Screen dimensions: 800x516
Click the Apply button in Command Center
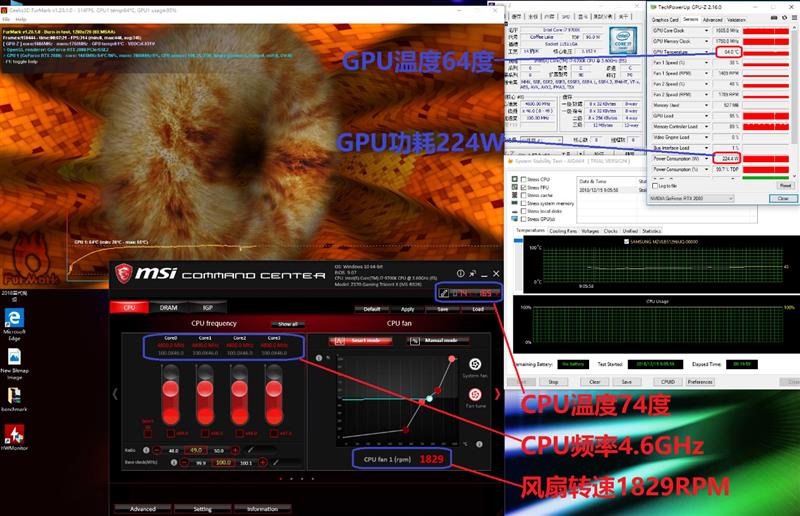pos(407,309)
